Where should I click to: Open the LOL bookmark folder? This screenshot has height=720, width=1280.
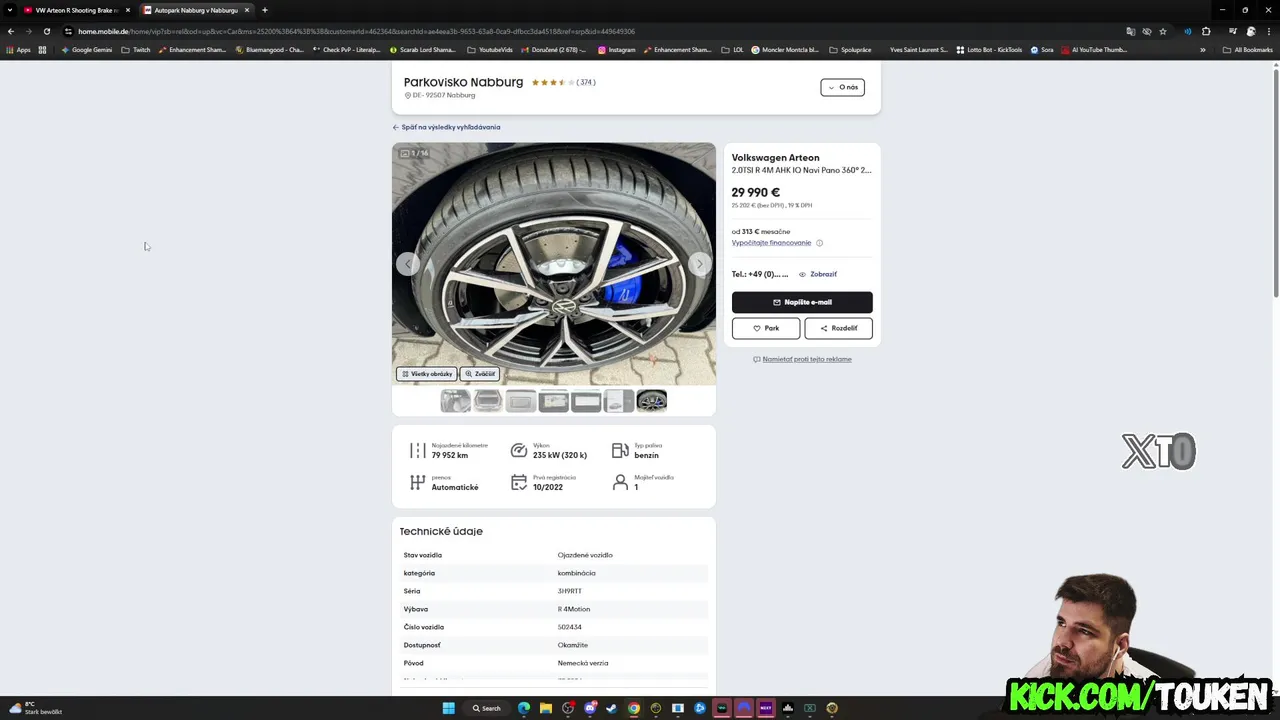[733, 50]
